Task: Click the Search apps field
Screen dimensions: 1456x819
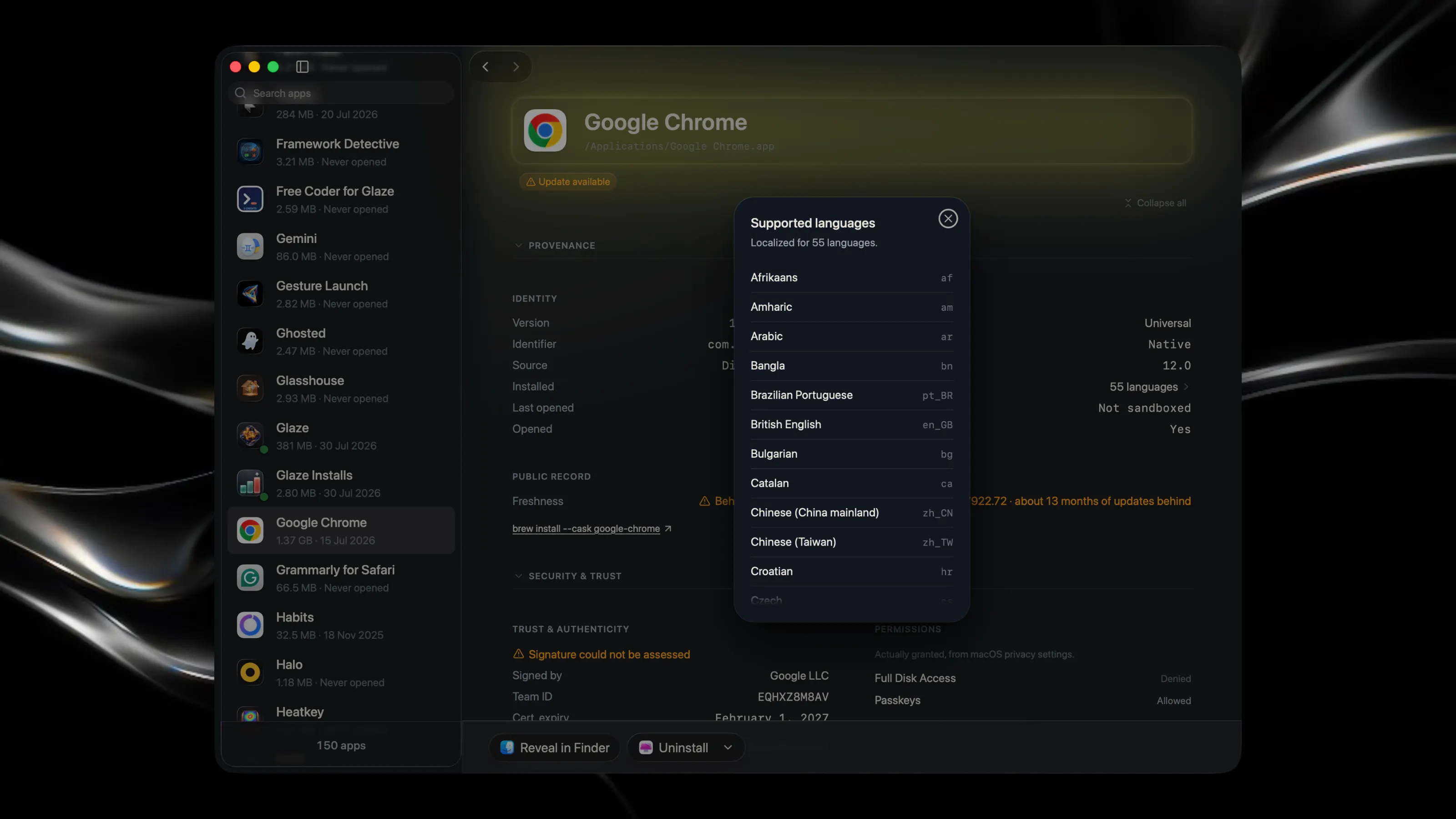Action: [341, 93]
